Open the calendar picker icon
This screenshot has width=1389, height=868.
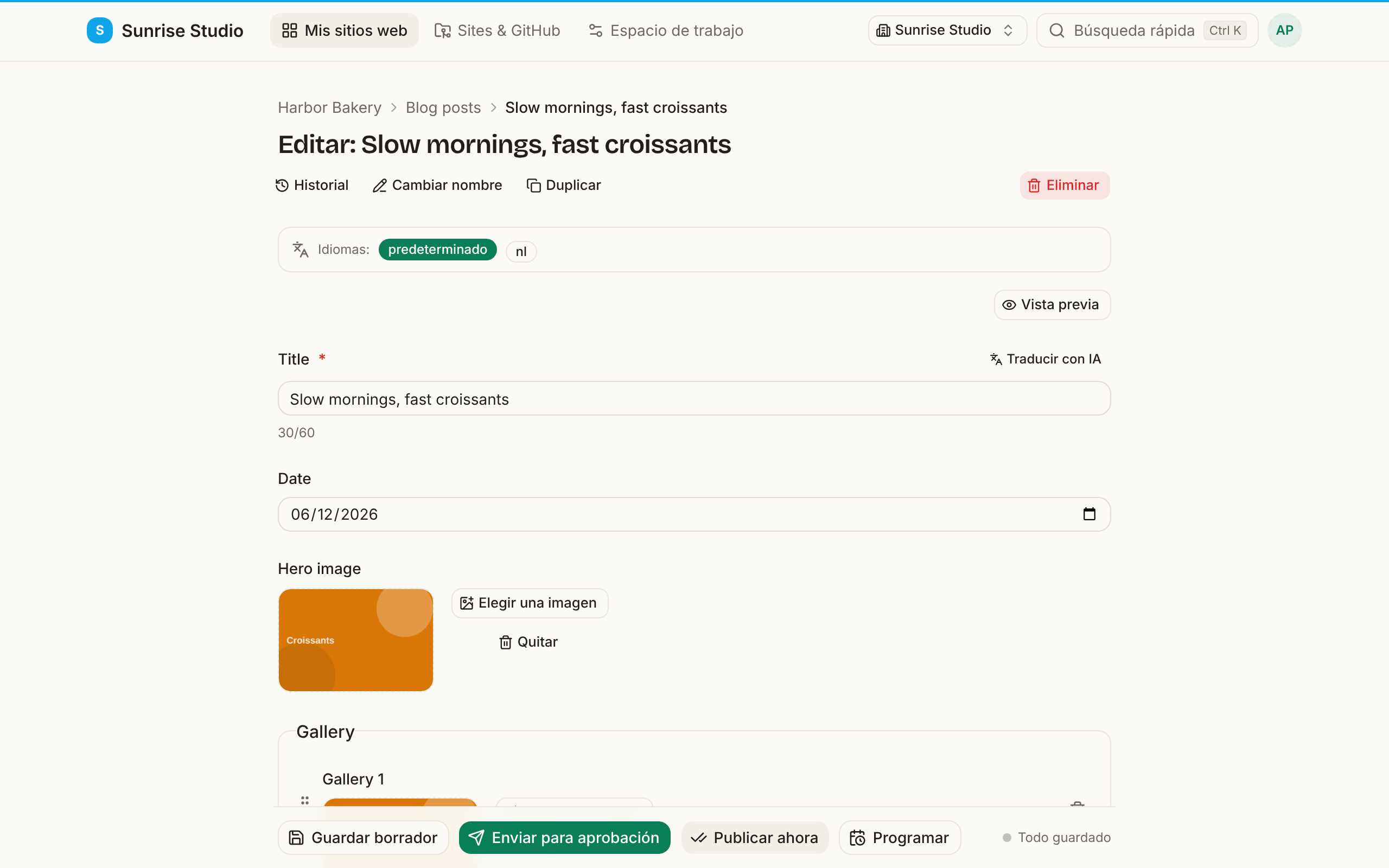point(1089,514)
